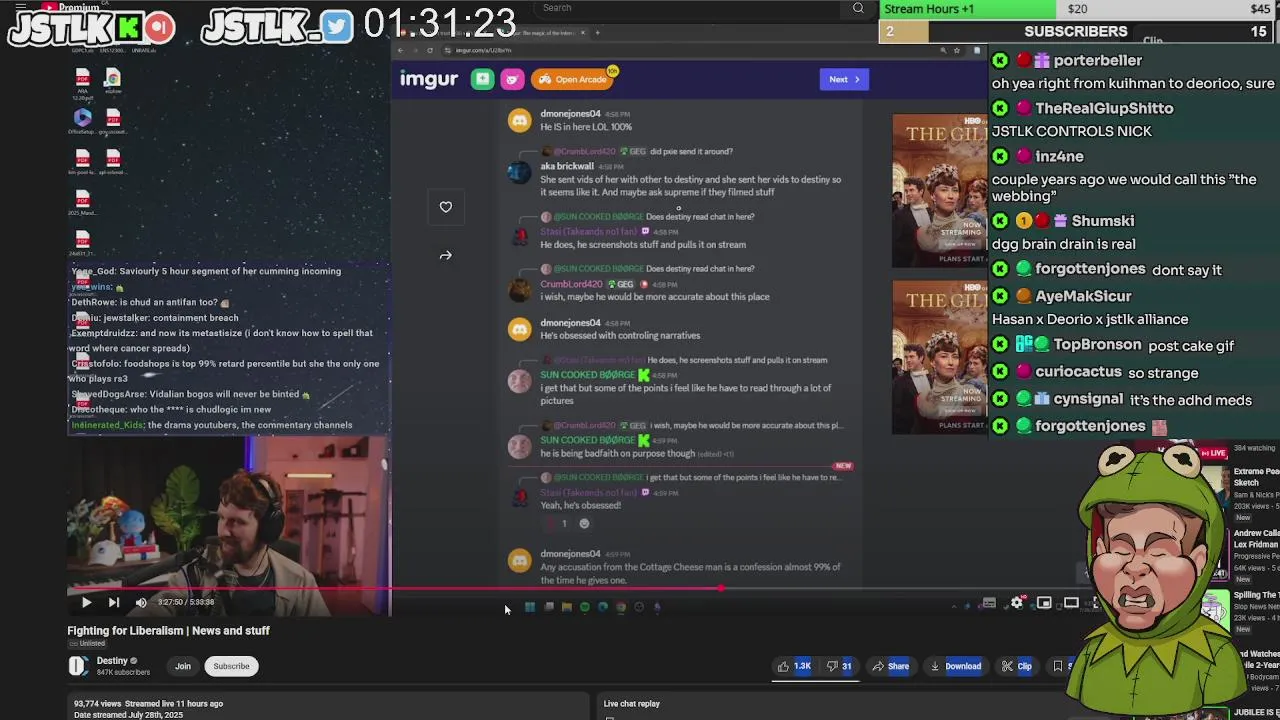Click the video title Fighting for Liberalism

pos(168,631)
